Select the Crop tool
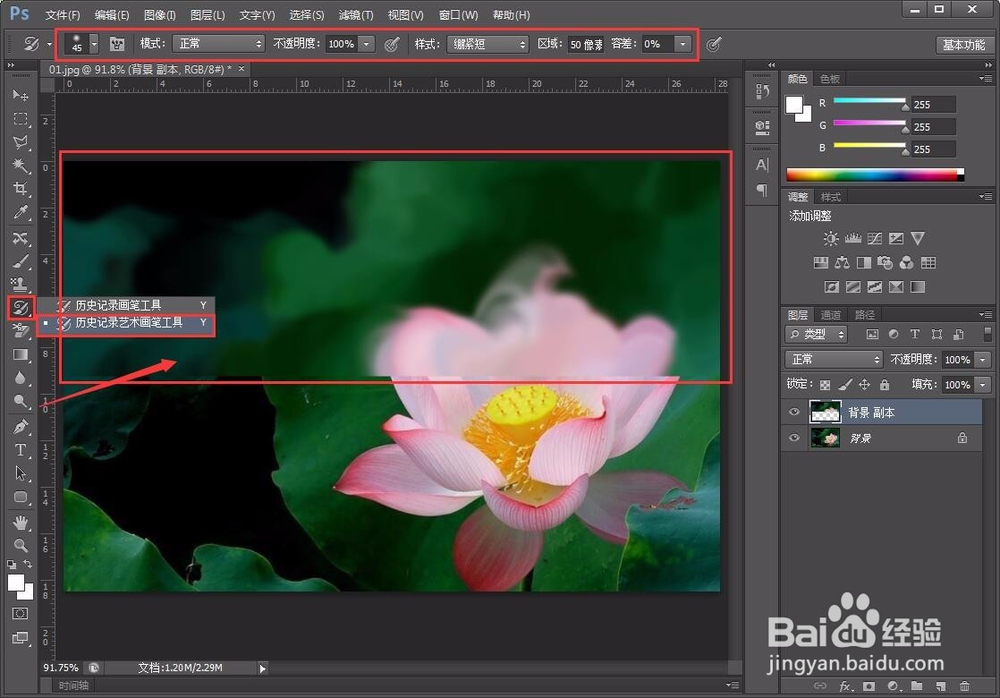1000x698 pixels. click(21, 189)
